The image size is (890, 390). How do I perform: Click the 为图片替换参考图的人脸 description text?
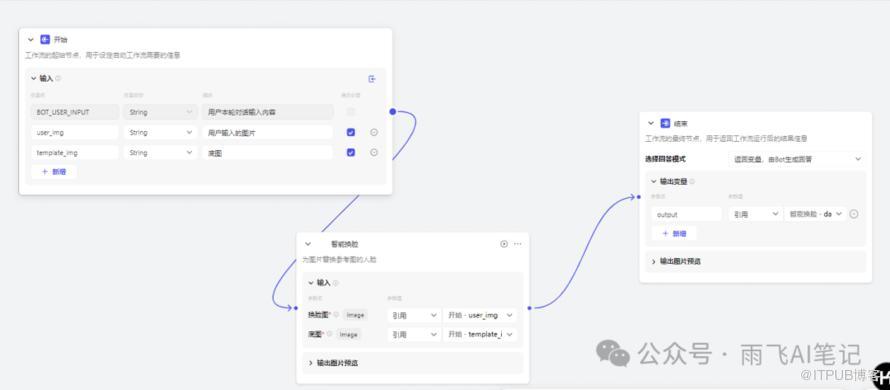[x=339, y=259]
